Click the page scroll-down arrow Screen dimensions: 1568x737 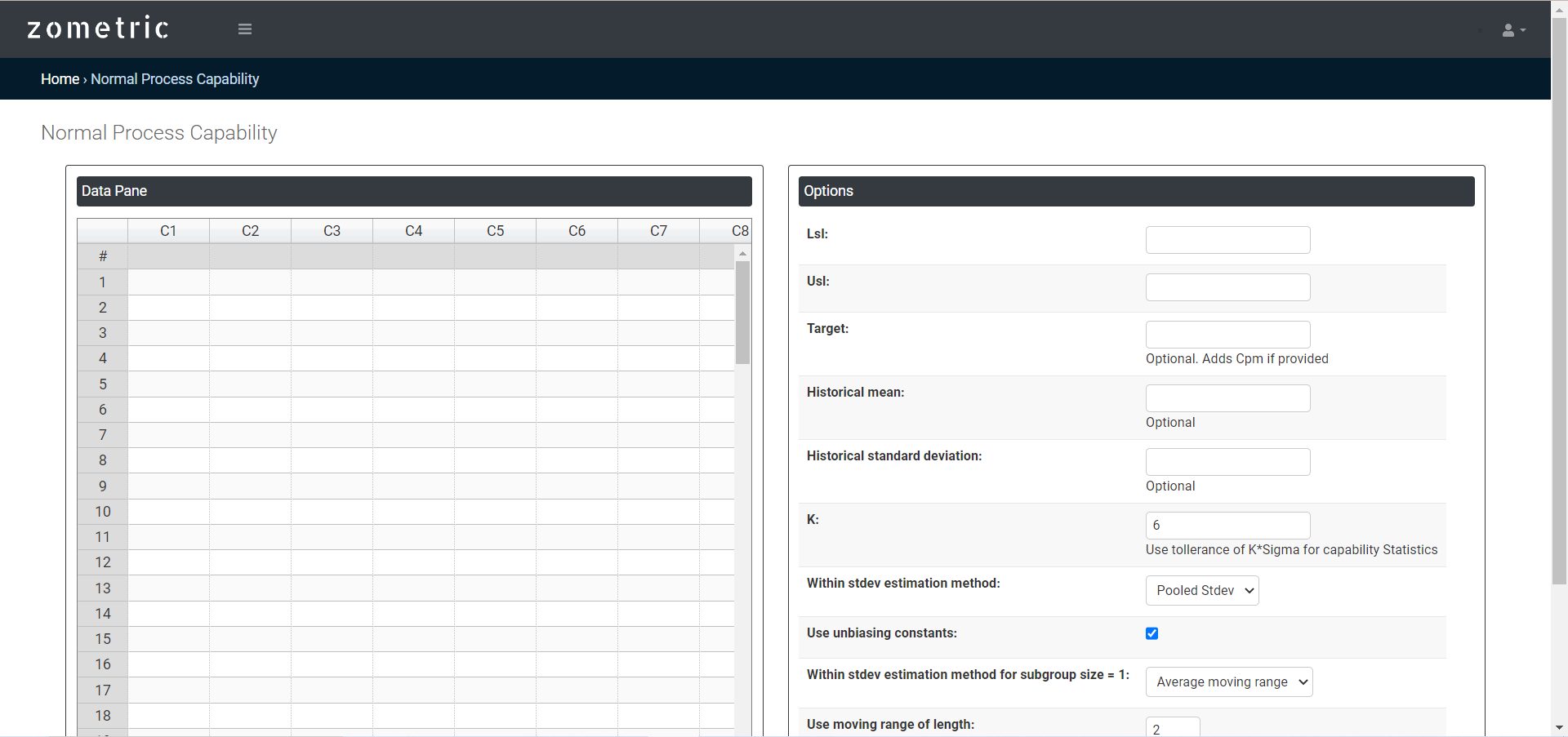click(x=1559, y=727)
